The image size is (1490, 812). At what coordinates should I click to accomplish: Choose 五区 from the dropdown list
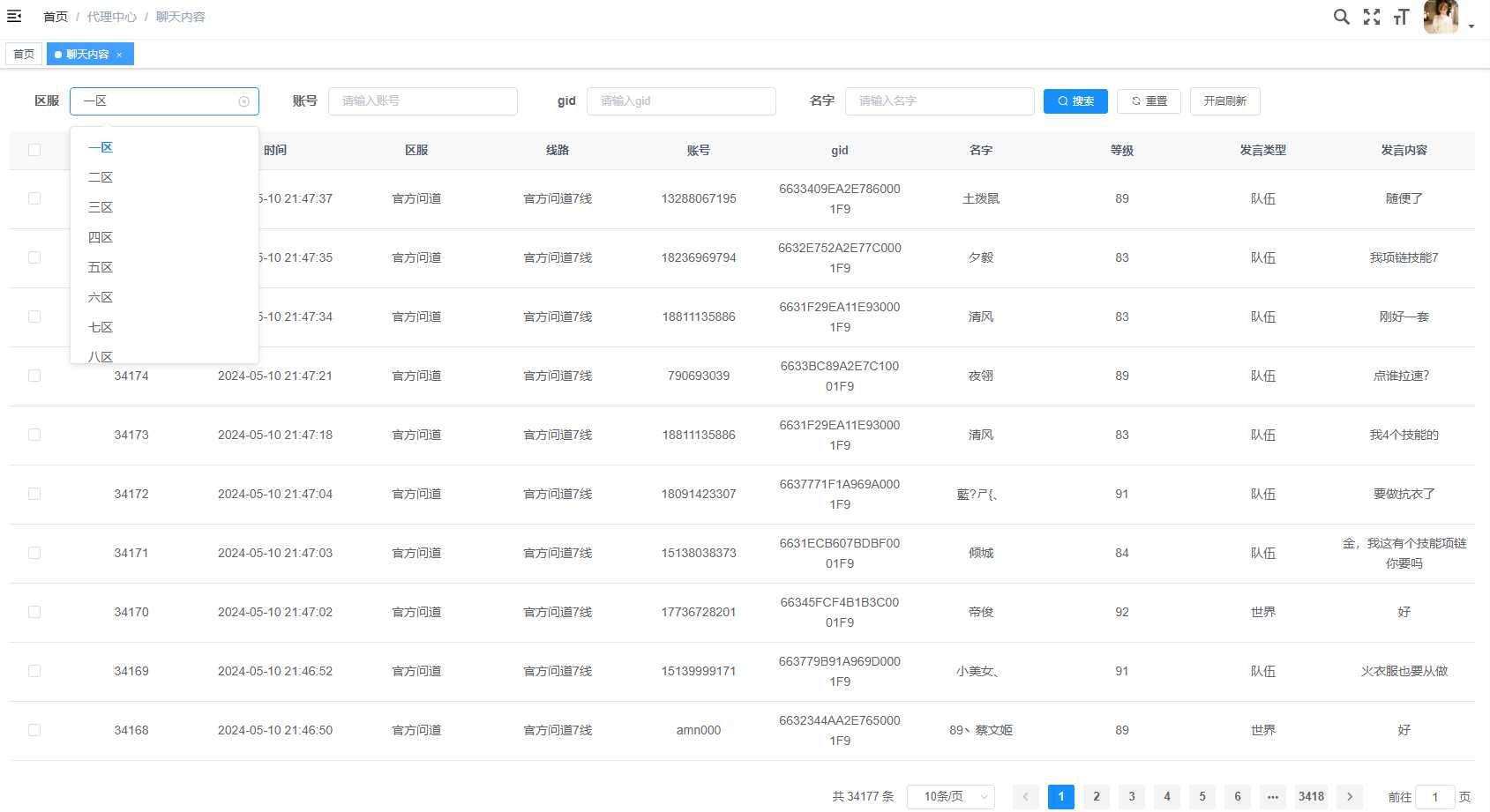[x=164, y=267]
